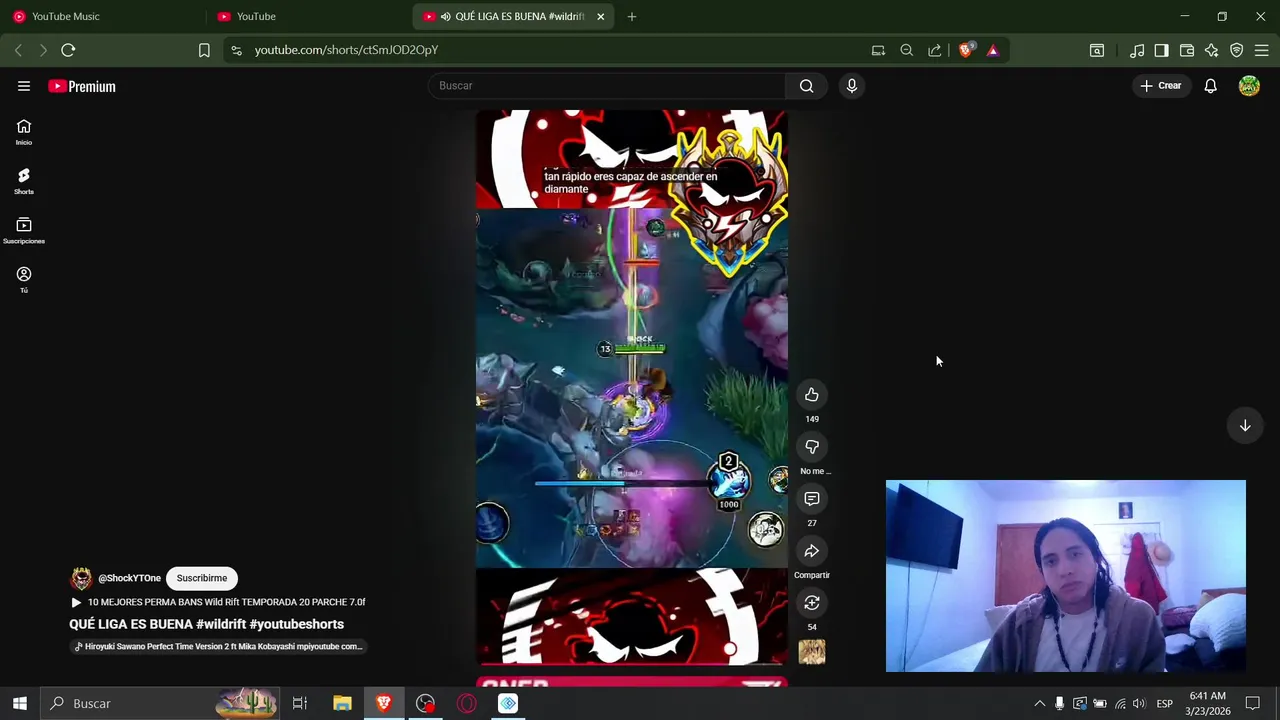Open File Explorer from the taskbar
This screenshot has width=1280, height=720.
pos(342,703)
